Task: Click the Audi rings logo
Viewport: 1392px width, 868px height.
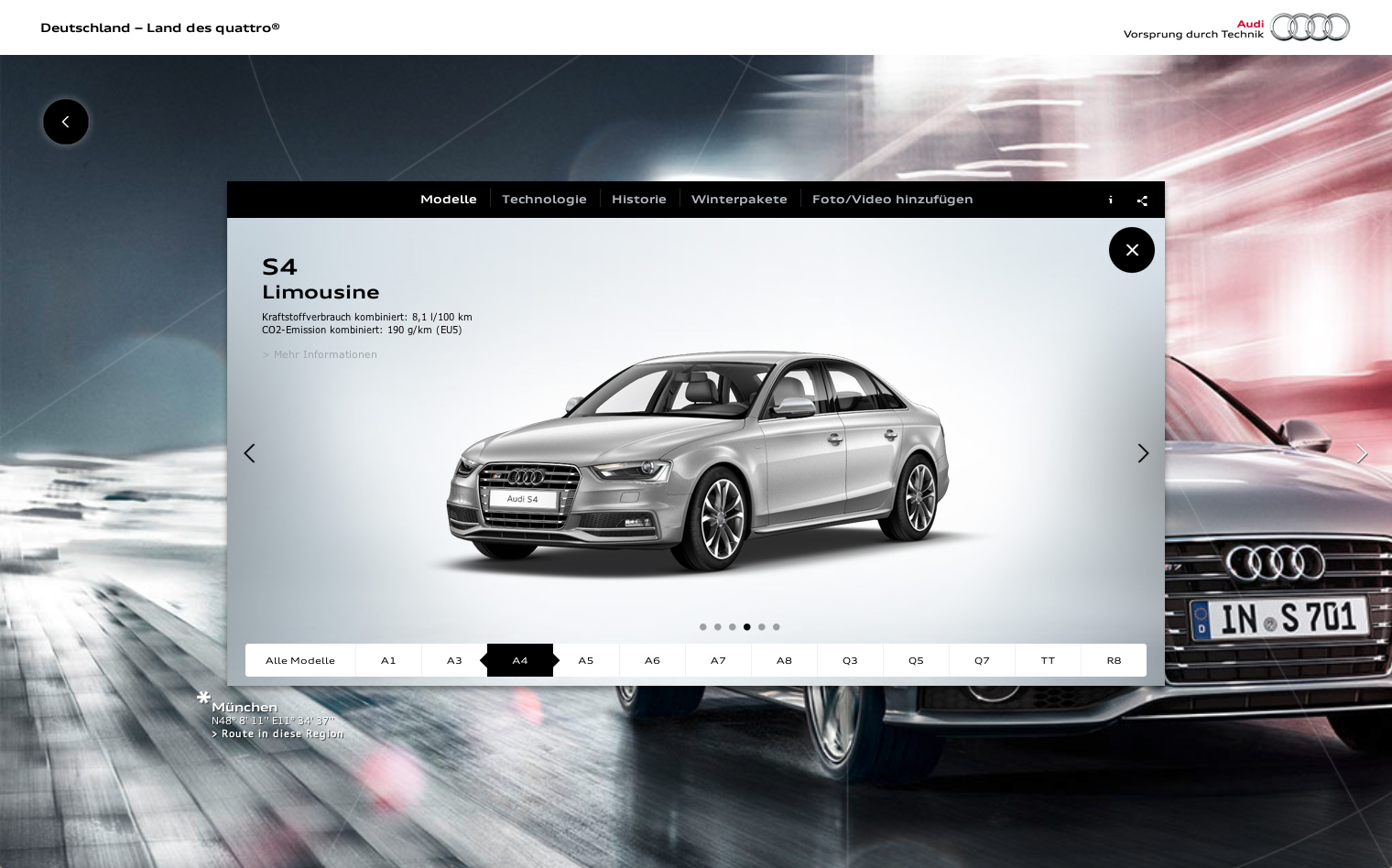Action: click(1310, 27)
